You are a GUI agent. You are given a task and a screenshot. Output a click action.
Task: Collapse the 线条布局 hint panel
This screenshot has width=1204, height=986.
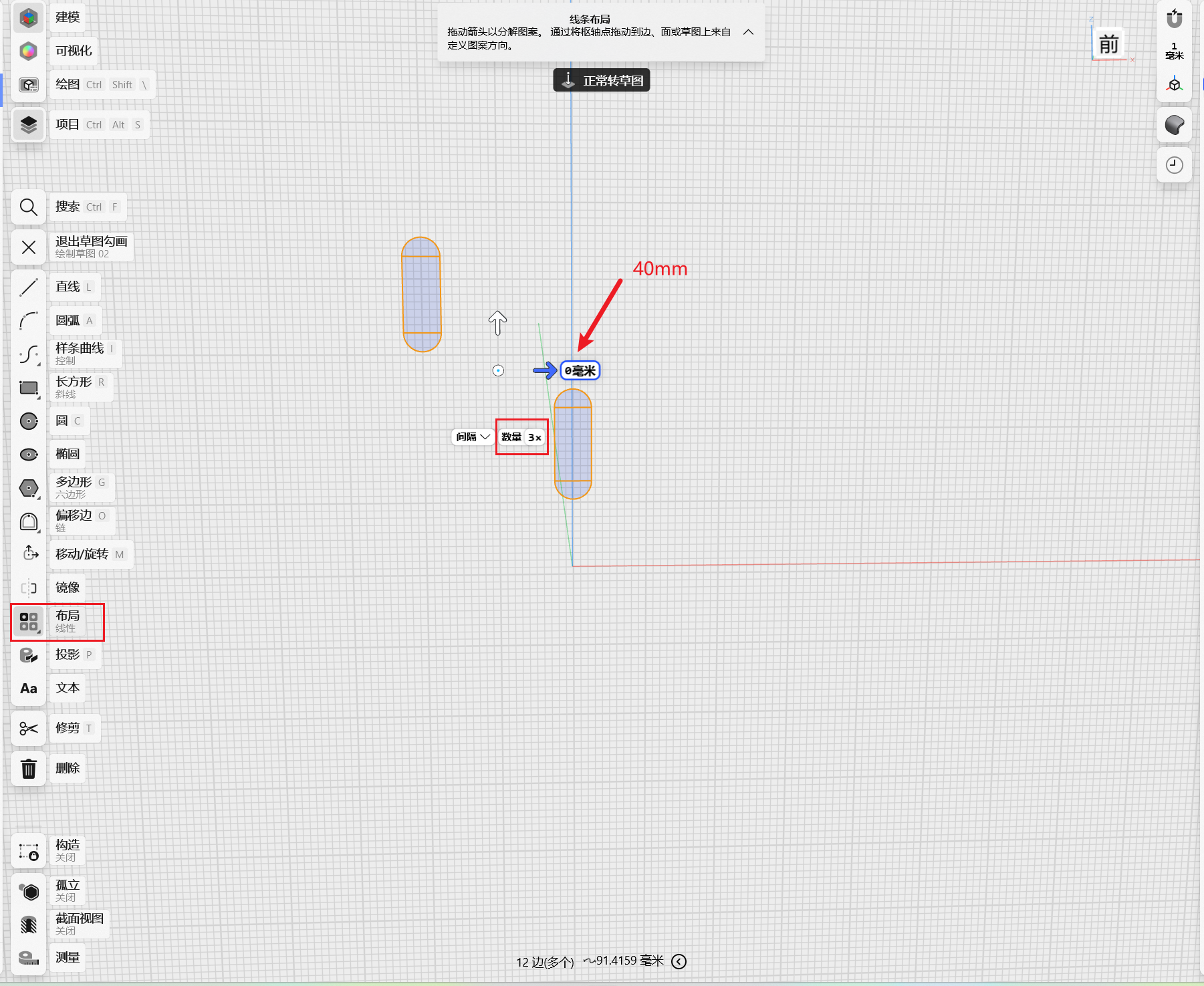pos(749,32)
